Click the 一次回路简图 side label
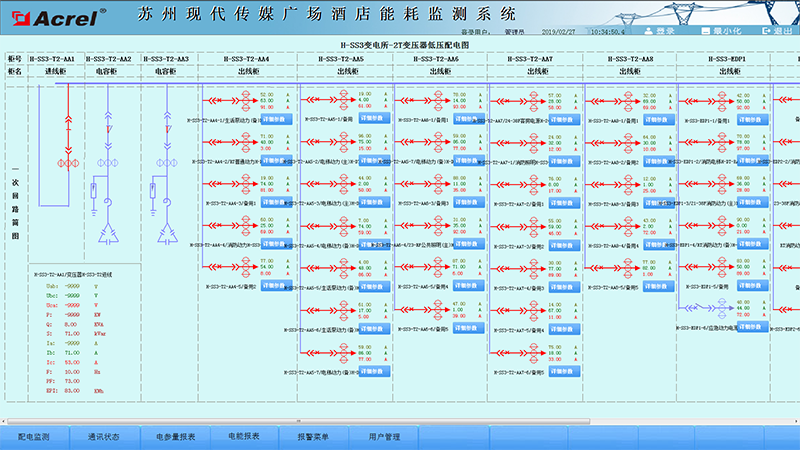 click(15, 203)
